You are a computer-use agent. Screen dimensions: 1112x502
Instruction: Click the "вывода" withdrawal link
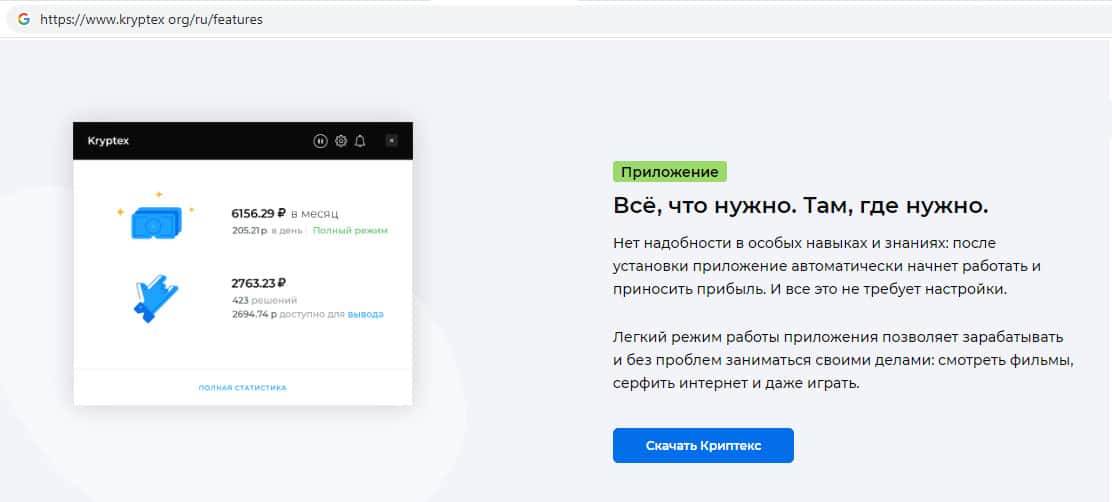(x=365, y=314)
